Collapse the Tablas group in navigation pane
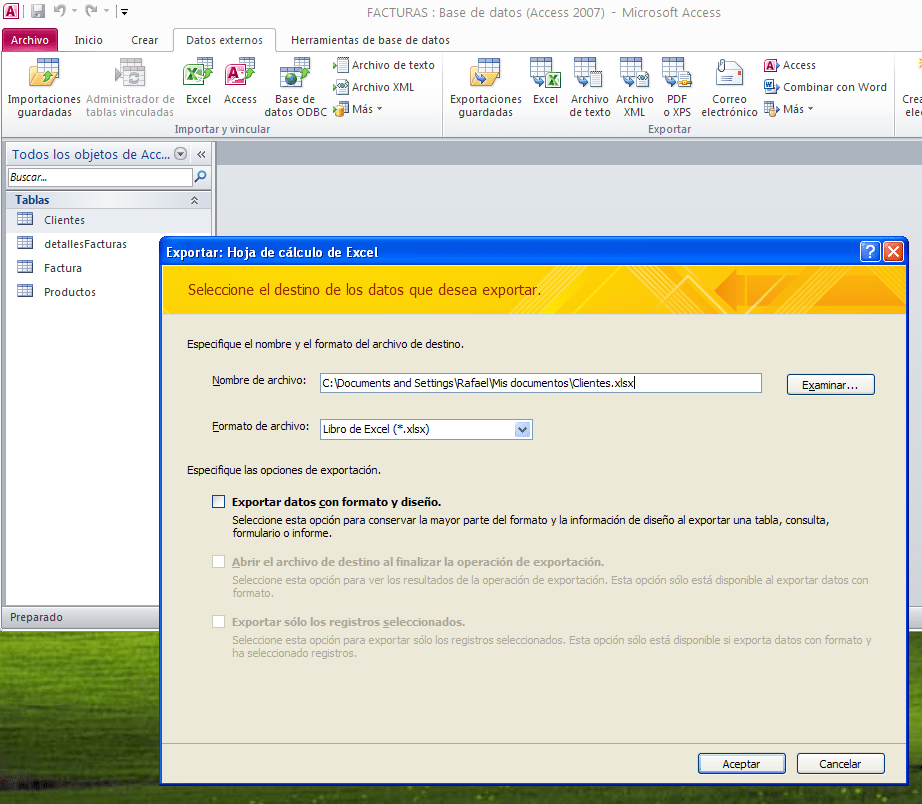The width and height of the screenshot is (922, 804). coord(194,200)
